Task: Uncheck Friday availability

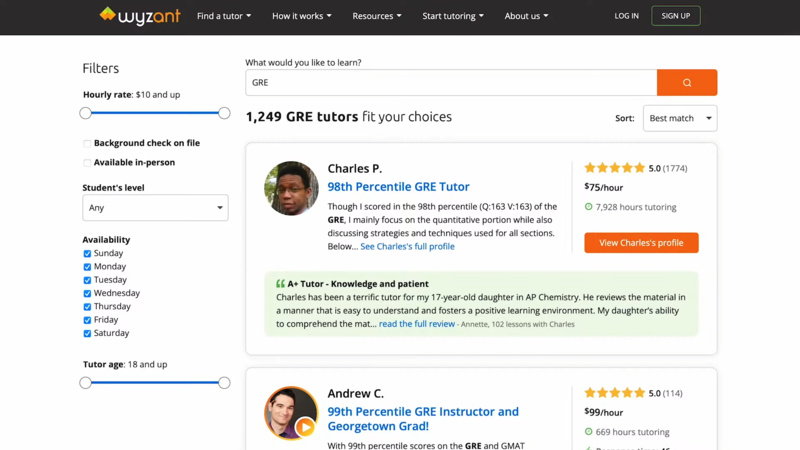Action: [x=87, y=320]
